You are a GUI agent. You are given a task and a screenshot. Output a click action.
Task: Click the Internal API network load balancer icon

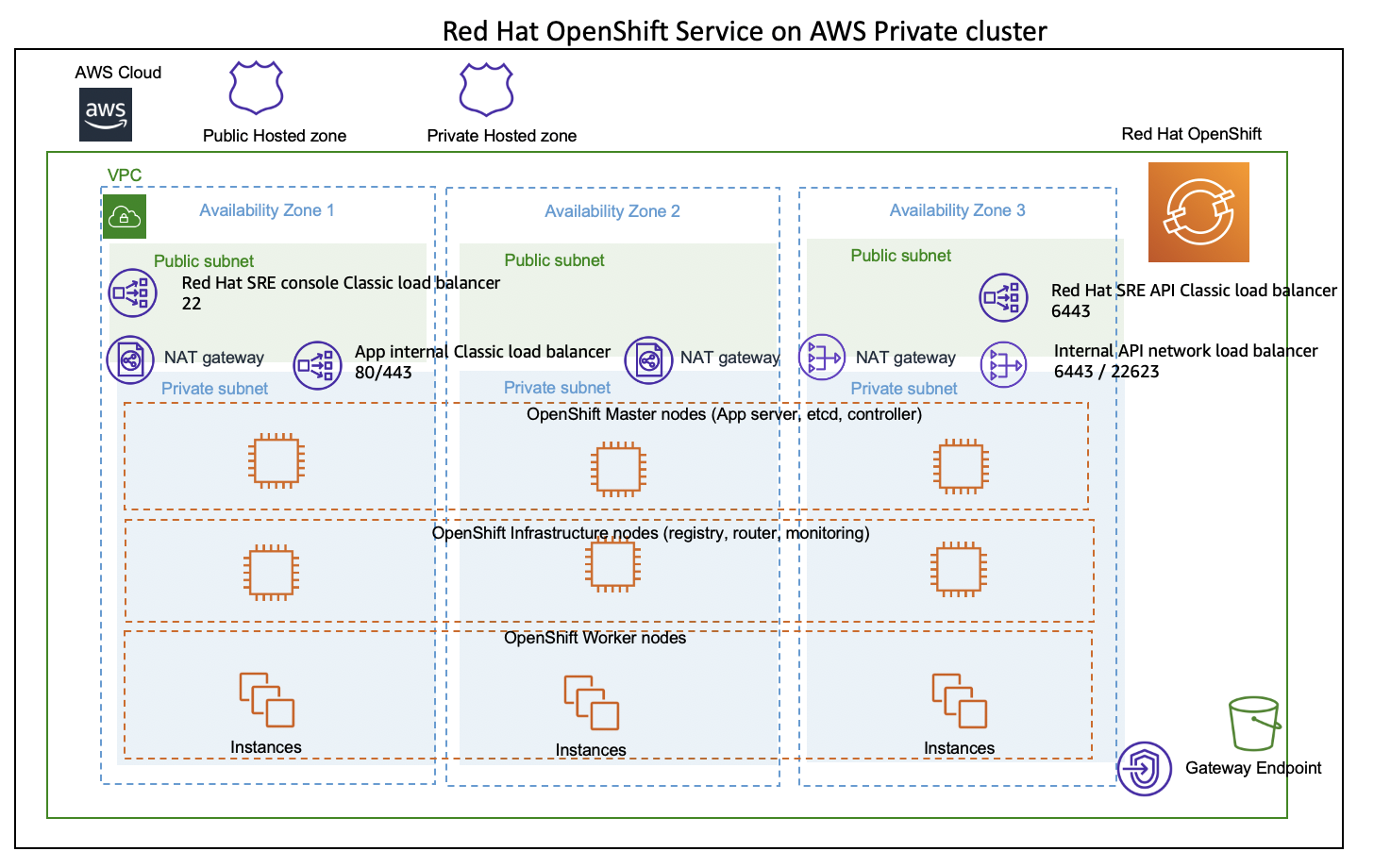click(x=1003, y=364)
